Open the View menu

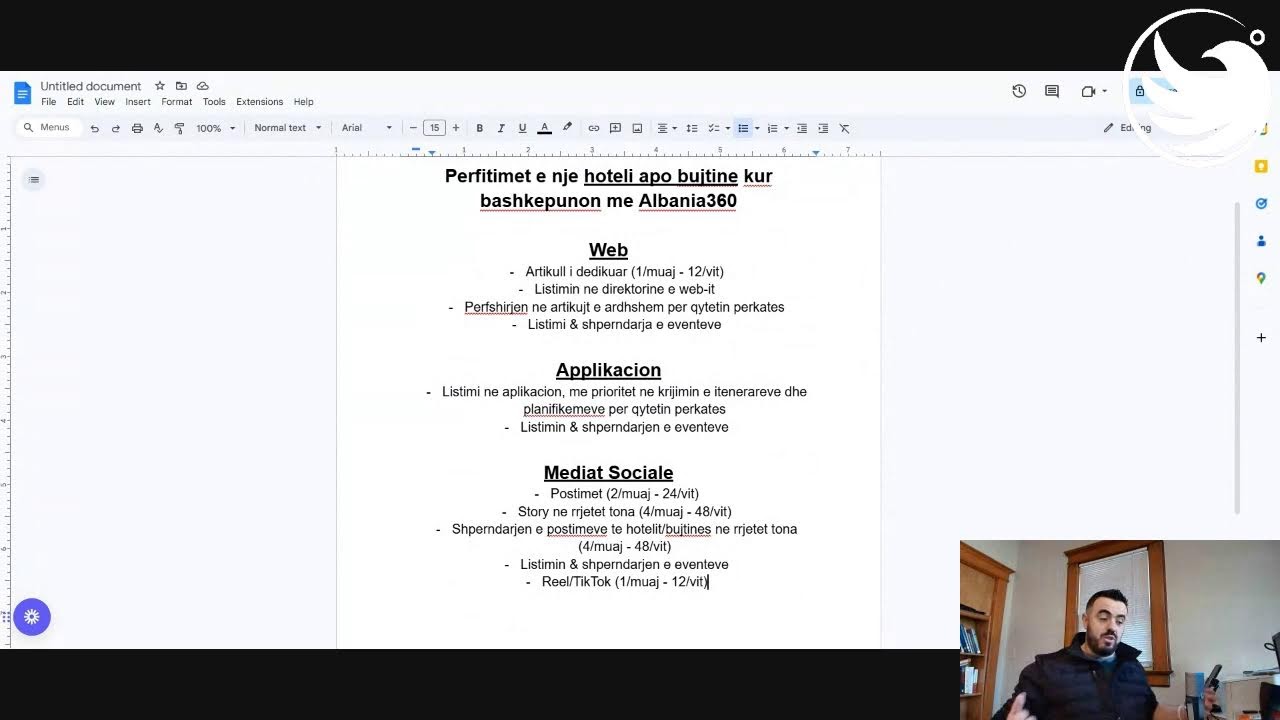tap(105, 102)
